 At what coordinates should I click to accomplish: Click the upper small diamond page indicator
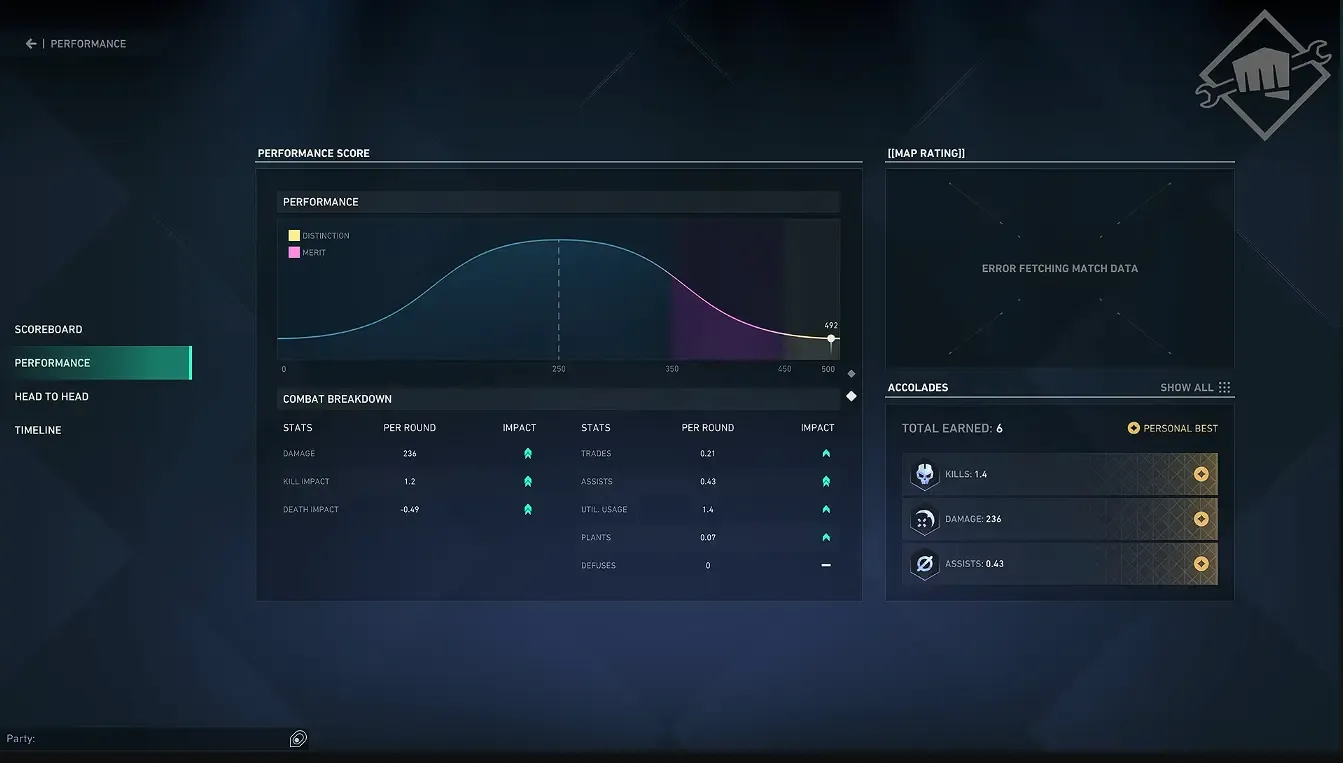[x=851, y=374]
